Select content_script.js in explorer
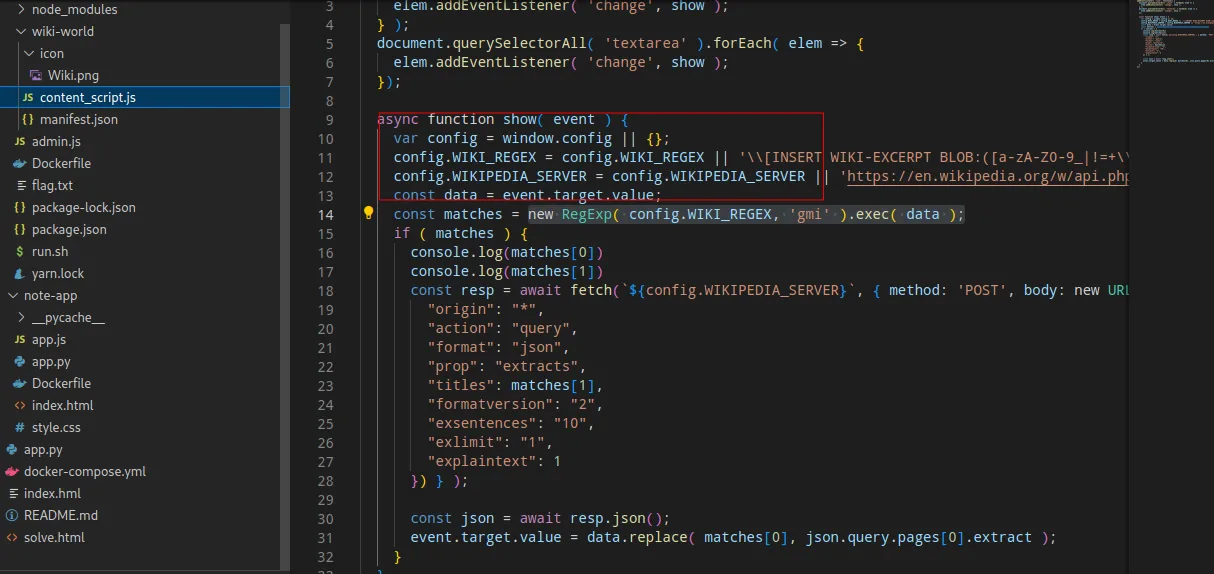Screen dimensions: 1214x574 pyautogui.click(x=145, y=97)
